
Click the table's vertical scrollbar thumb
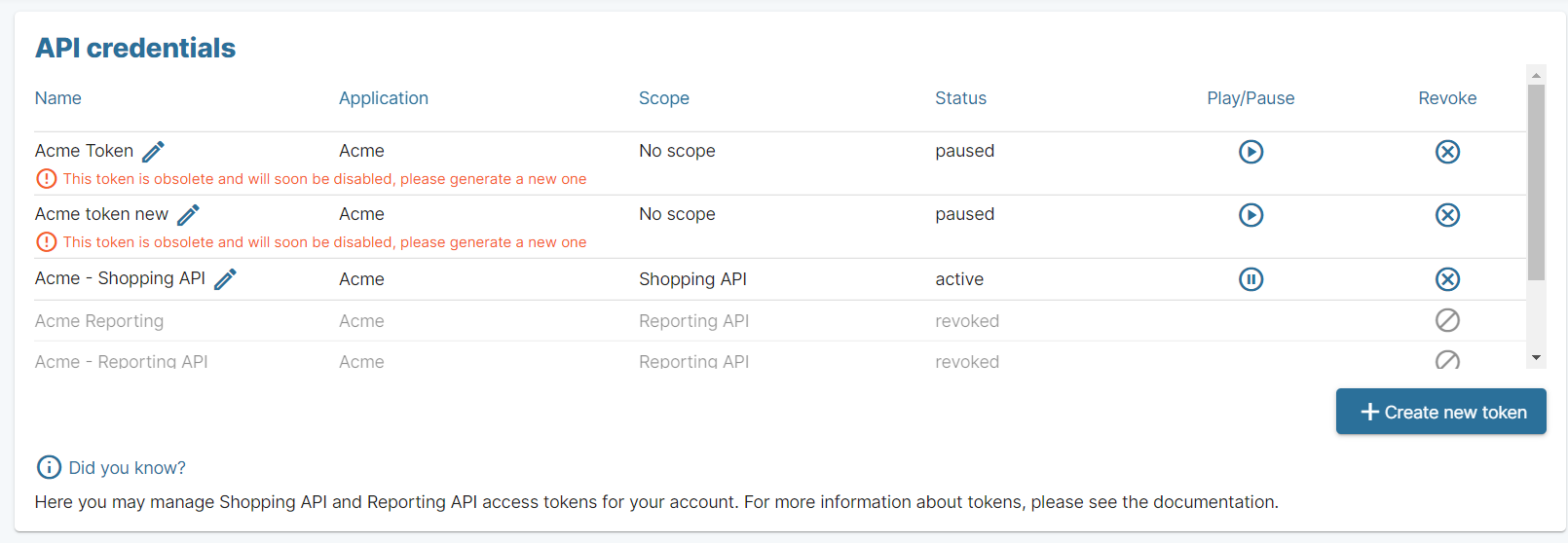(1536, 182)
